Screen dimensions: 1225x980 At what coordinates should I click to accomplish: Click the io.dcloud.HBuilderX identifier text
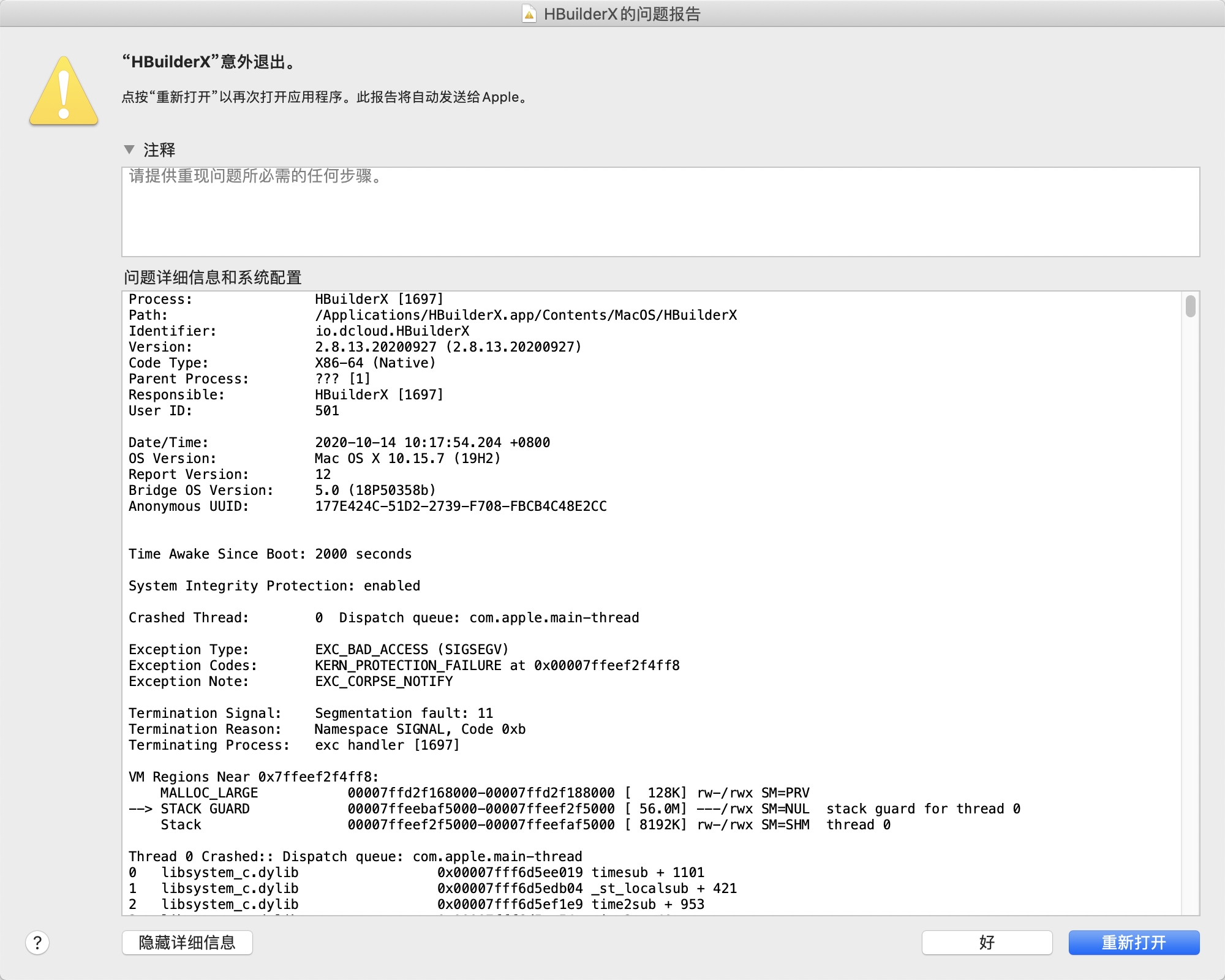coord(392,331)
